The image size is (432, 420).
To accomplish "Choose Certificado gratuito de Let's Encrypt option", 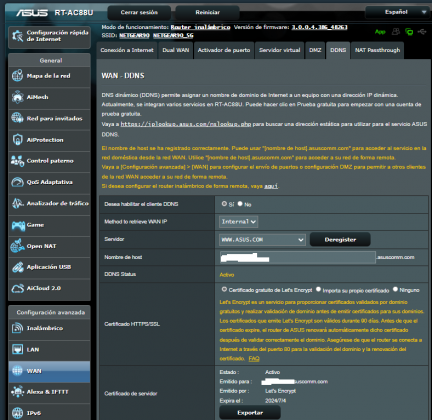I will click(x=224, y=289).
